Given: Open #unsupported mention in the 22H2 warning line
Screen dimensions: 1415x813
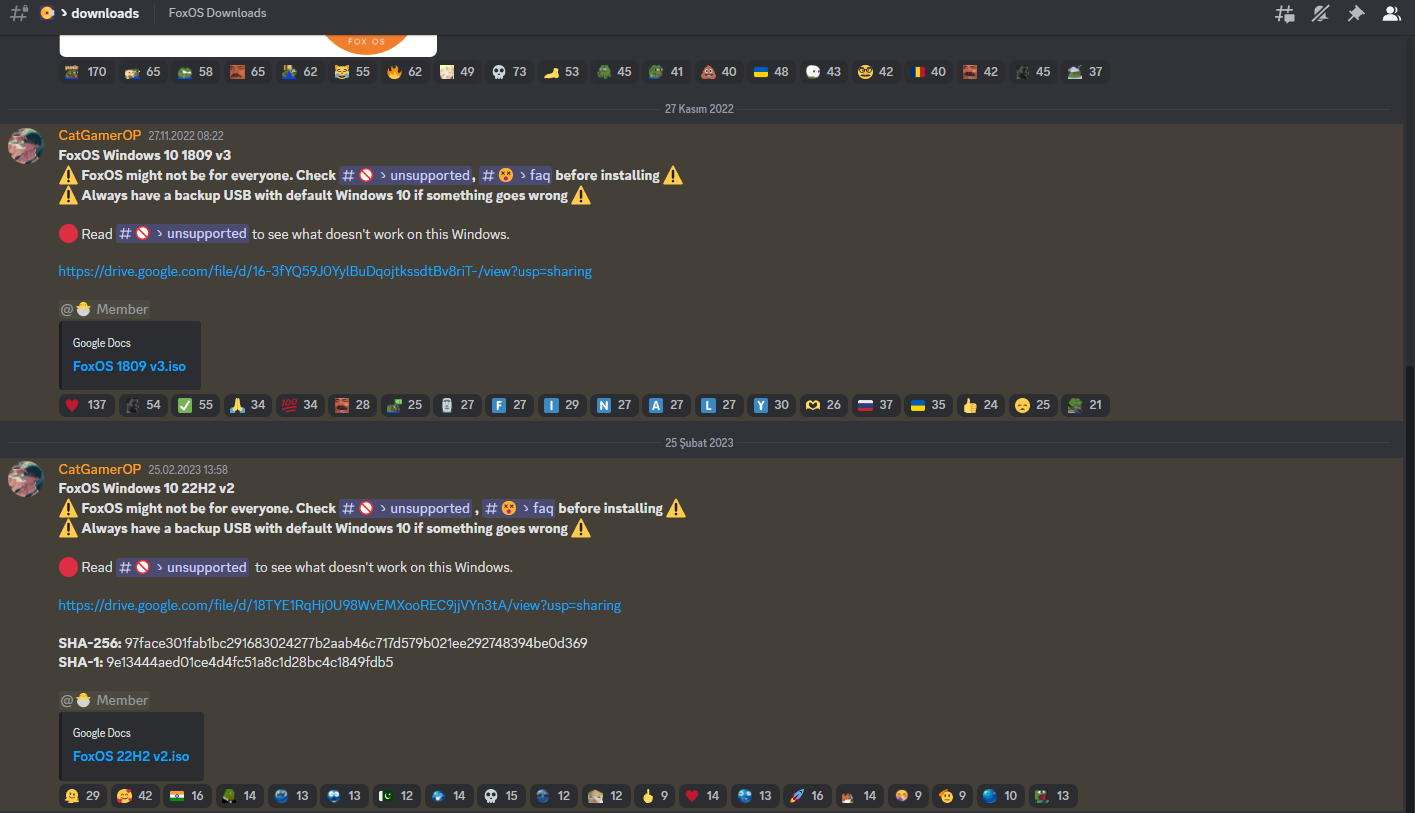Looking at the screenshot, I should [x=405, y=508].
